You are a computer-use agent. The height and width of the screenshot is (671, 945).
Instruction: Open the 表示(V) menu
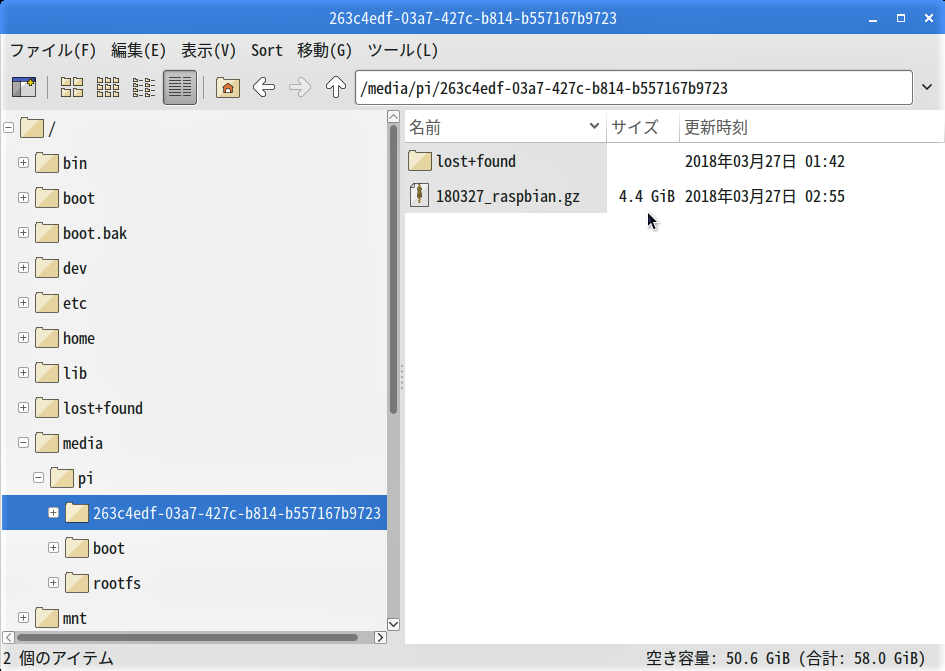[x=209, y=51]
